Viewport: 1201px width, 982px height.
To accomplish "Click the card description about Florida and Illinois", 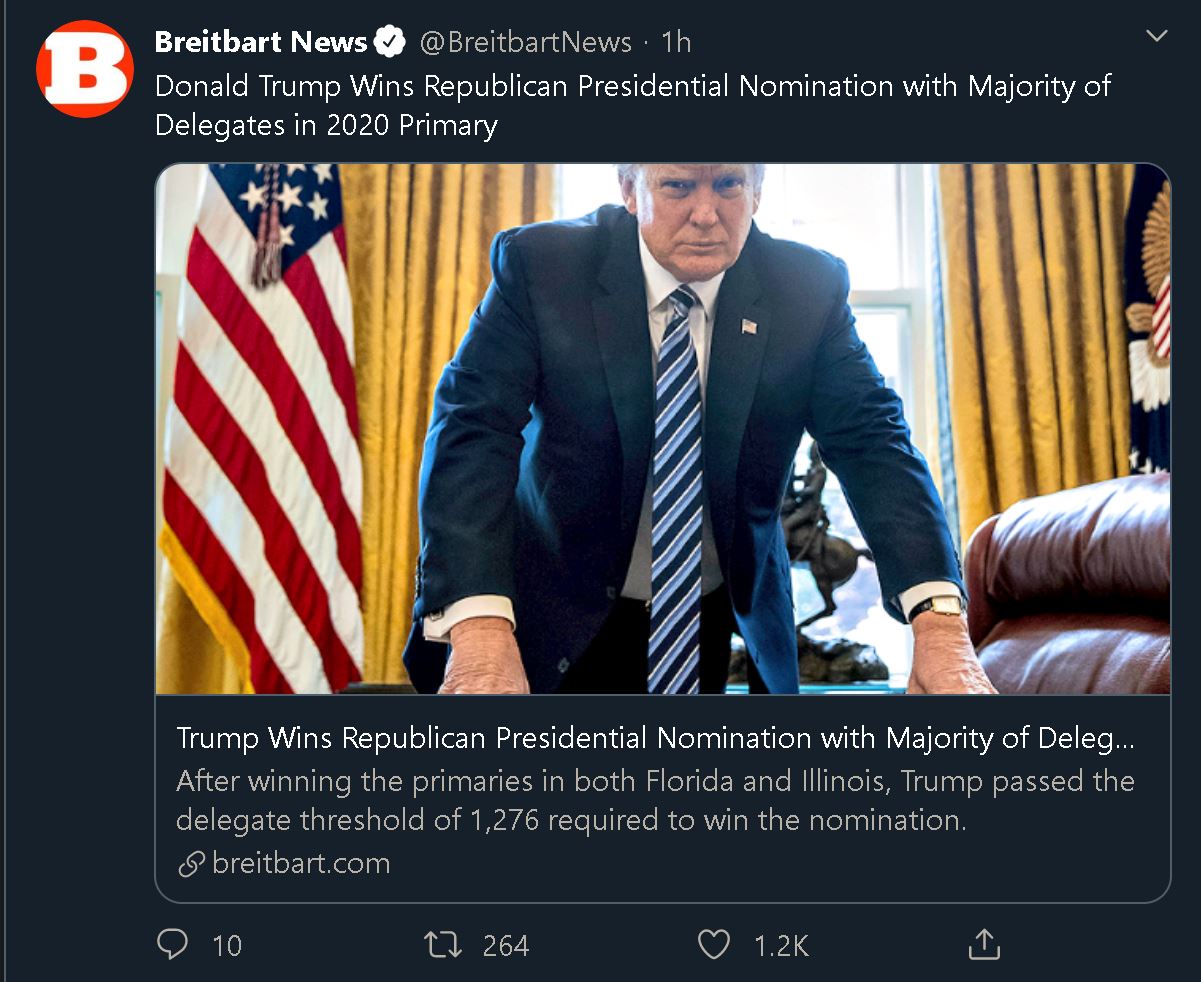I will 655,800.
